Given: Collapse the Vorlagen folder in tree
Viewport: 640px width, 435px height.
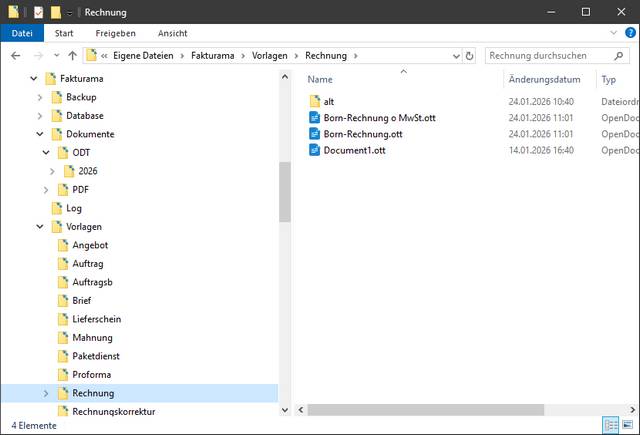Looking at the screenshot, I should pos(40,227).
